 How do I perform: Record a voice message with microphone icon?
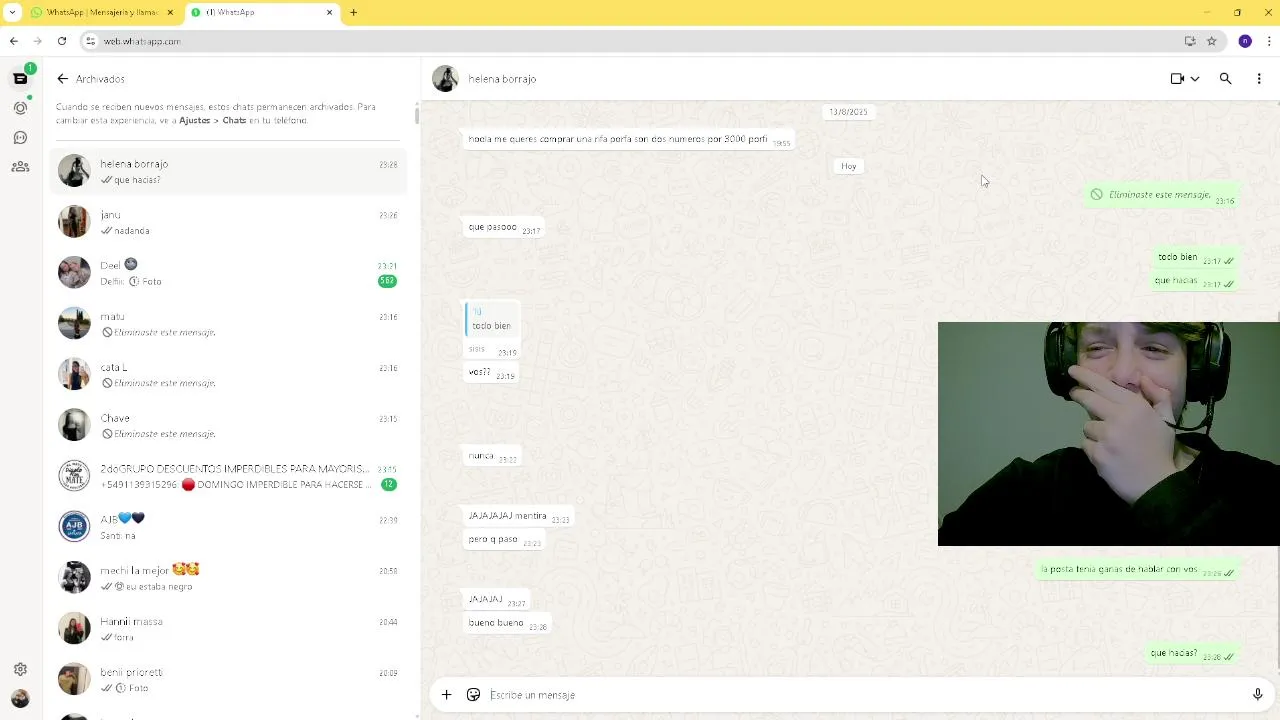pos(1257,694)
